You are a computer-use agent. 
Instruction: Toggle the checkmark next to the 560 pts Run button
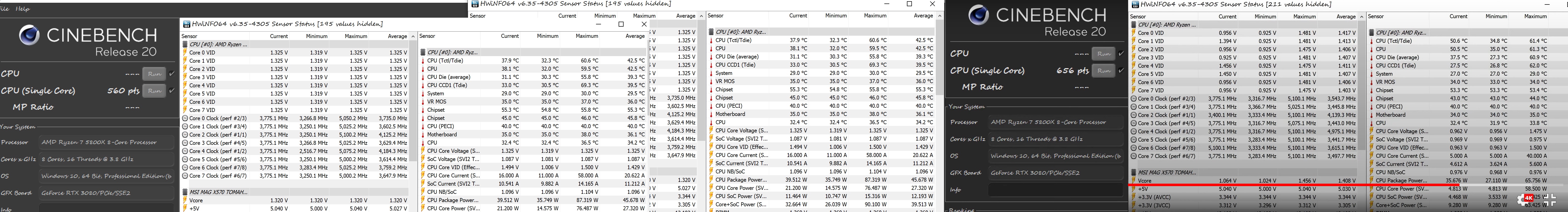[172, 91]
